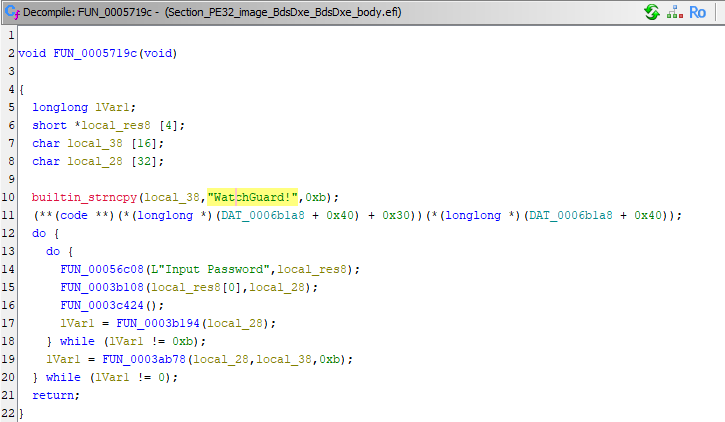Click local_res8 in the short pointer declaration

[x=116, y=126]
